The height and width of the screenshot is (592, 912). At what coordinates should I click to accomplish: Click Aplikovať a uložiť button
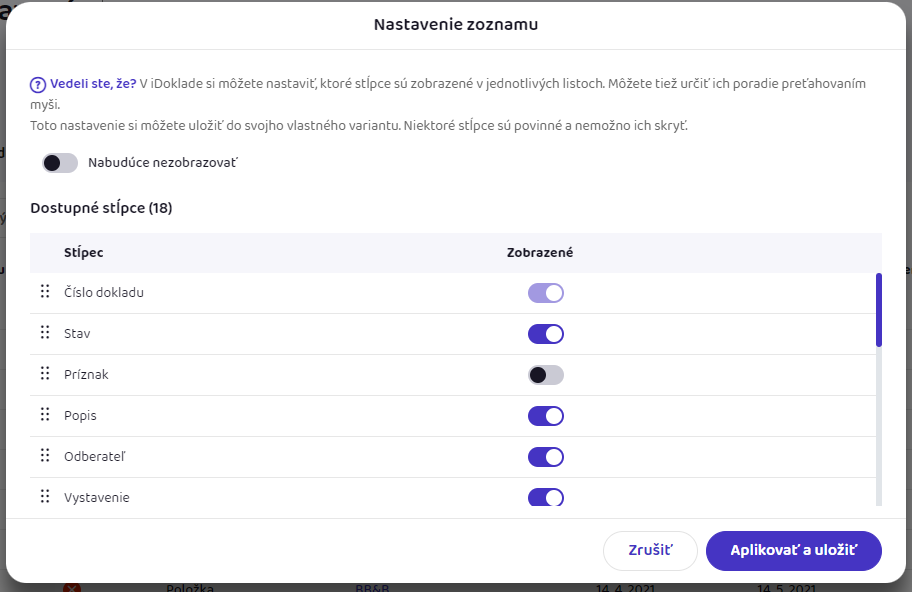point(793,551)
